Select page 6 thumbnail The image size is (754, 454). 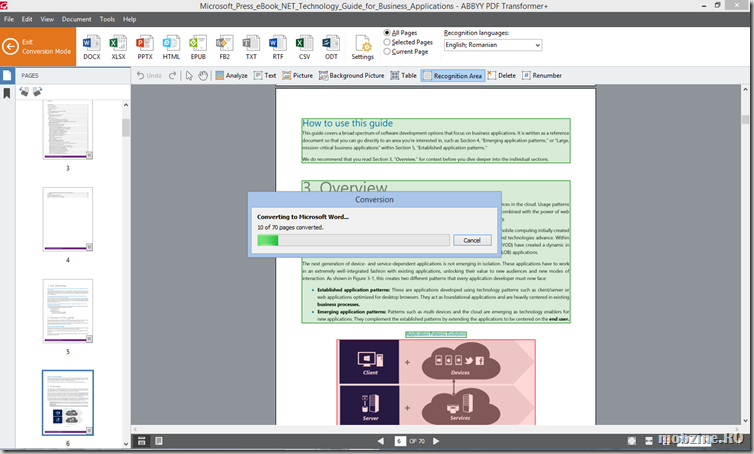tap(68, 403)
